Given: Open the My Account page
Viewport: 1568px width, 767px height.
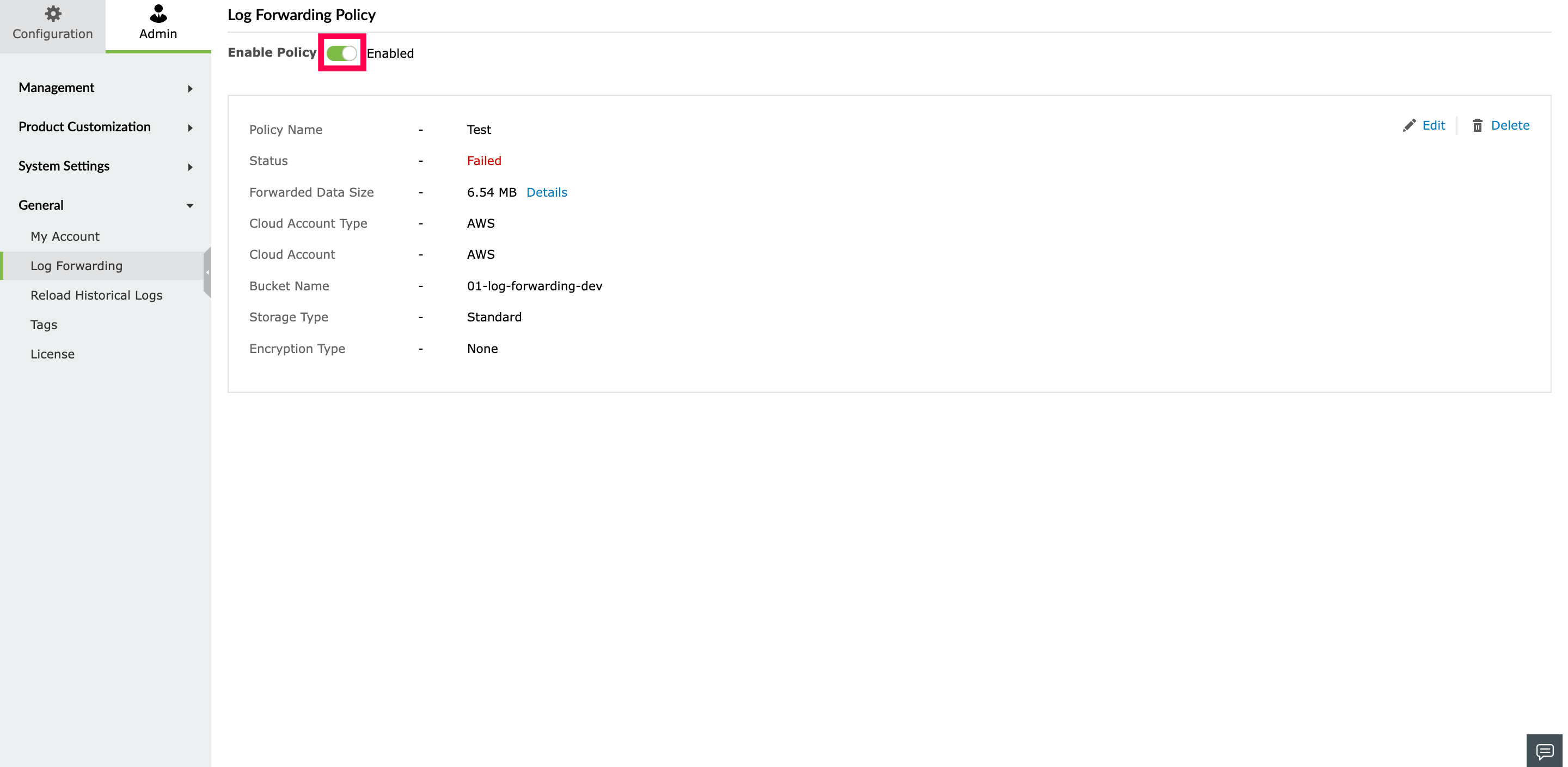Looking at the screenshot, I should click(65, 236).
